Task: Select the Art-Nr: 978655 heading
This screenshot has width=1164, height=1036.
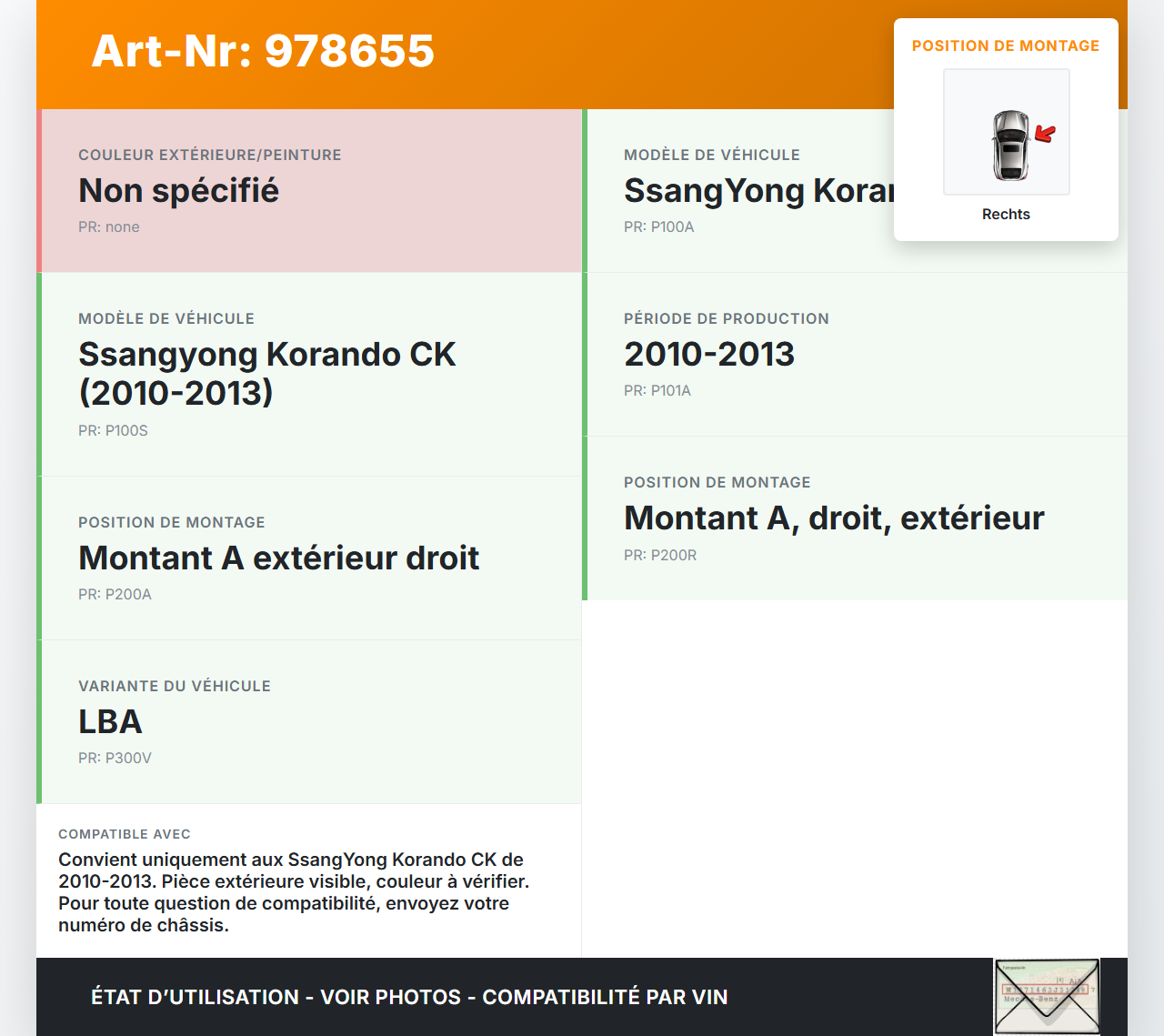Action: pos(263,51)
